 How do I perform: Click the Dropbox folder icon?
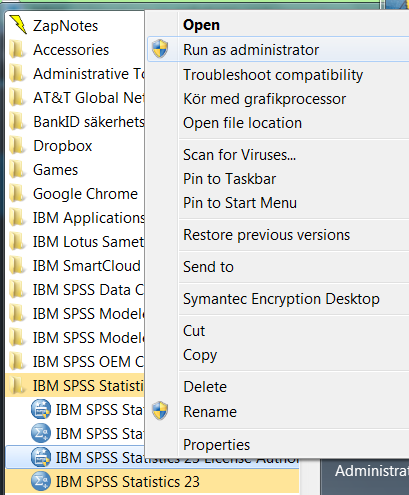[x=17, y=146]
